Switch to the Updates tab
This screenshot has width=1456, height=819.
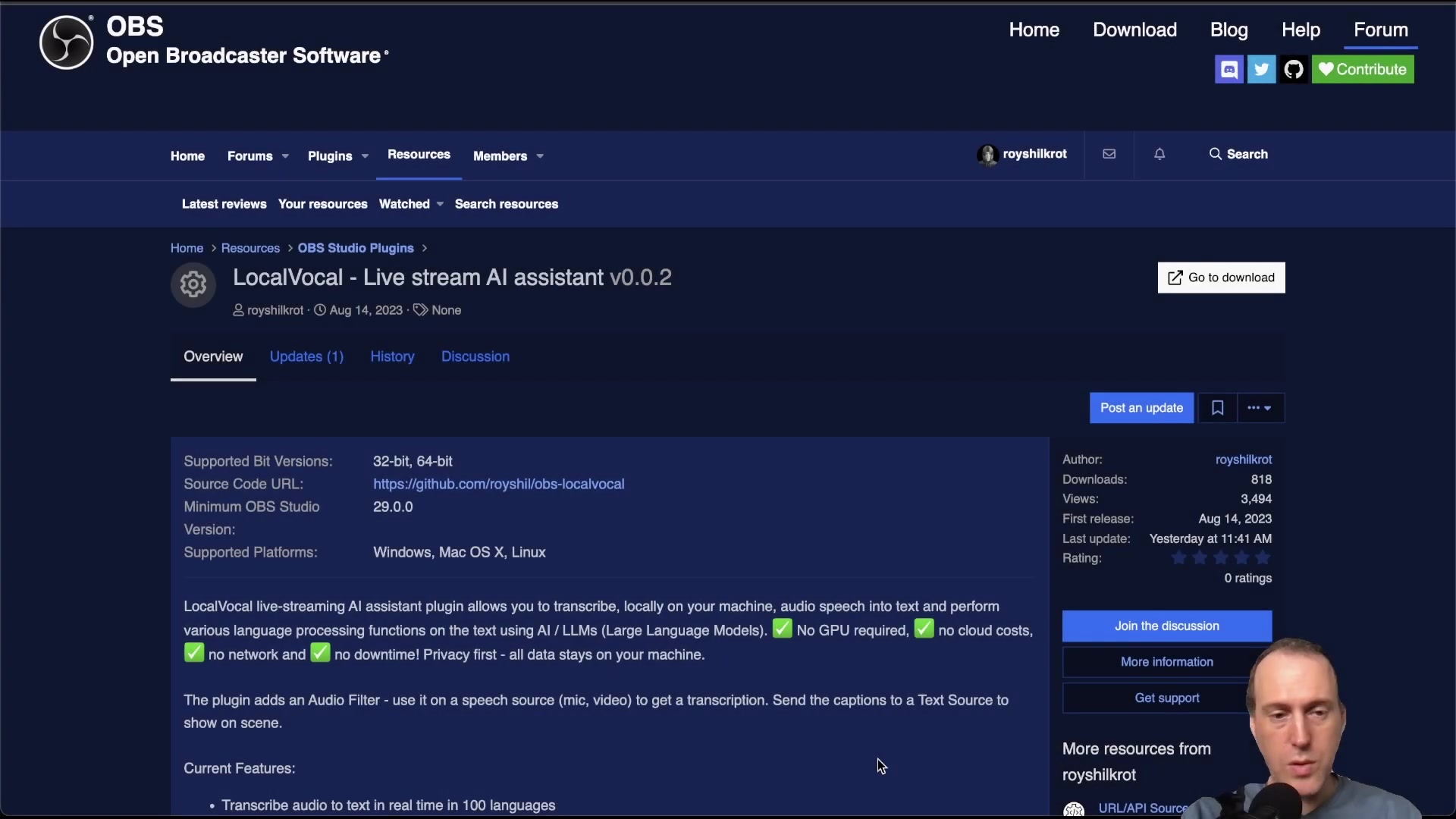306,356
